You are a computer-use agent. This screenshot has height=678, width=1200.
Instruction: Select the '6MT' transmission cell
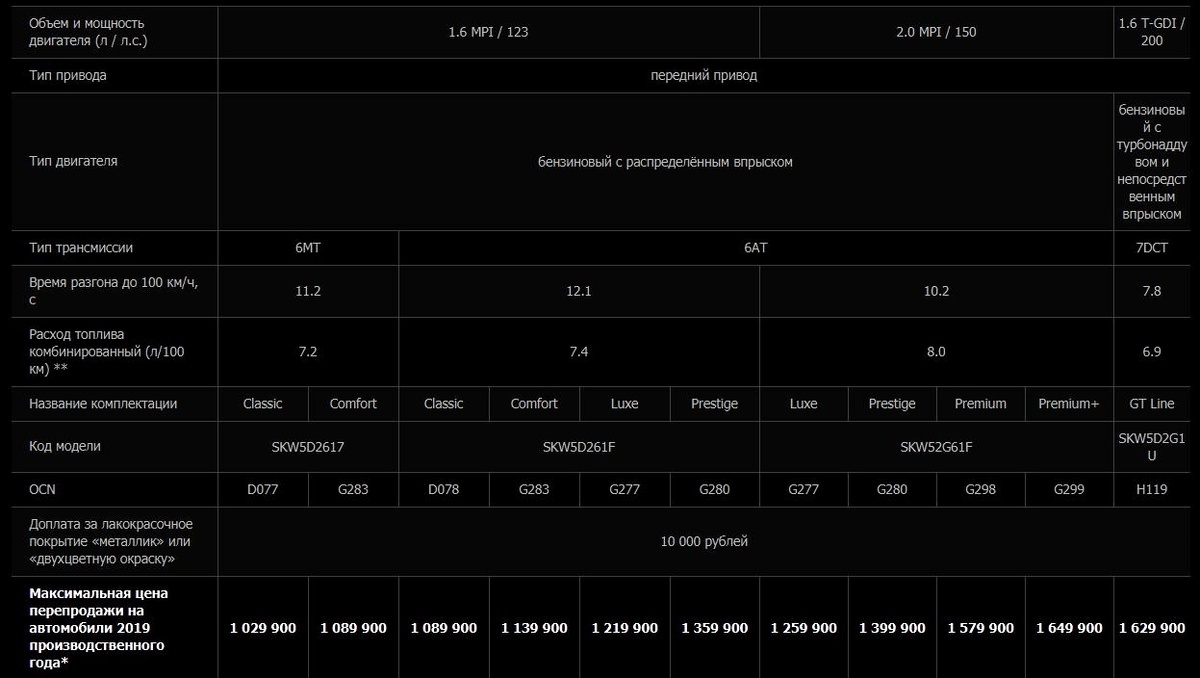tap(308, 248)
